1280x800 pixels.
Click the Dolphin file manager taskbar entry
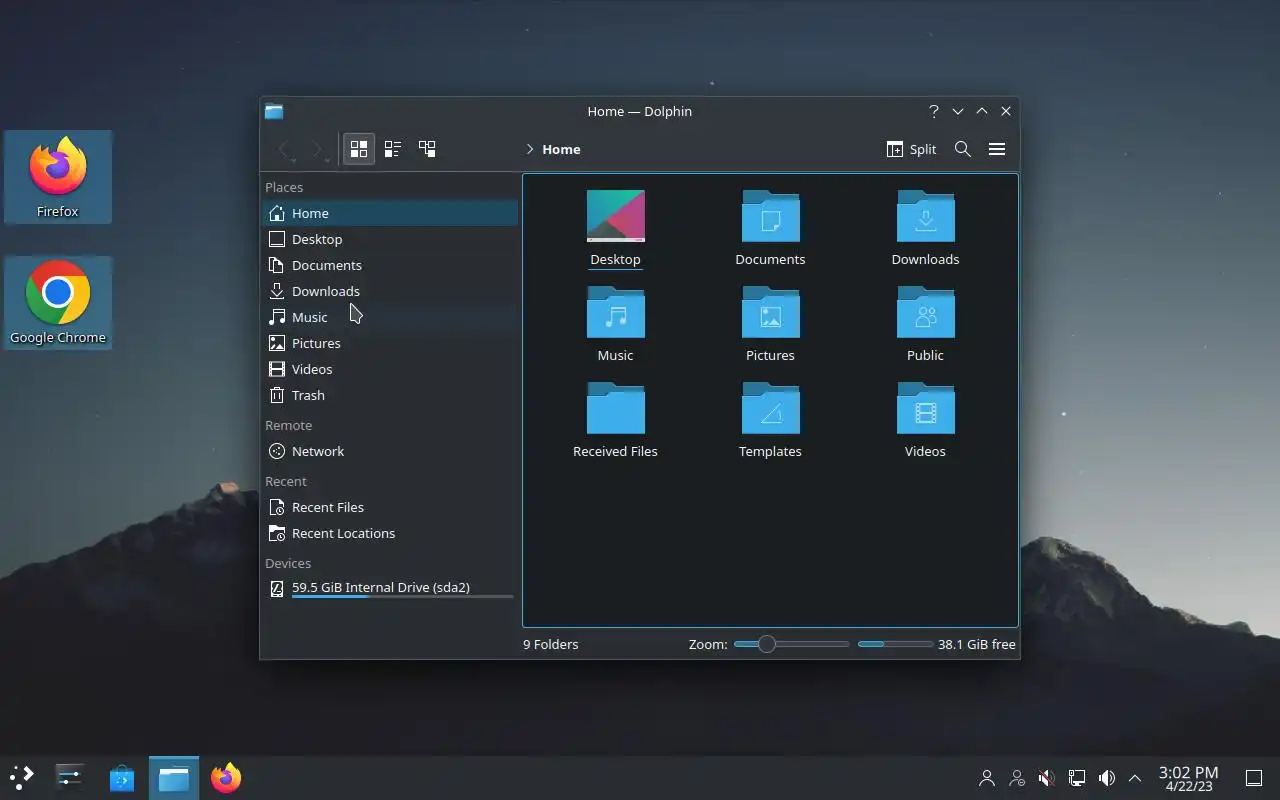[x=174, y=777]
